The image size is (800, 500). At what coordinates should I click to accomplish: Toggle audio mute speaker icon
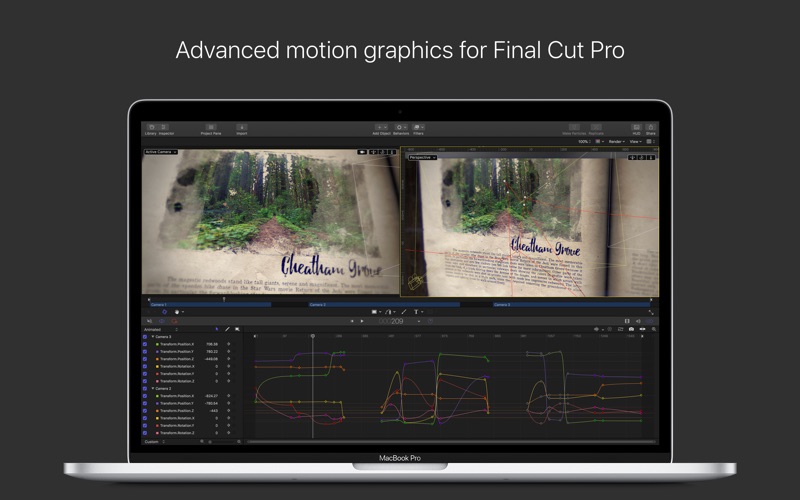coord(638,321)
